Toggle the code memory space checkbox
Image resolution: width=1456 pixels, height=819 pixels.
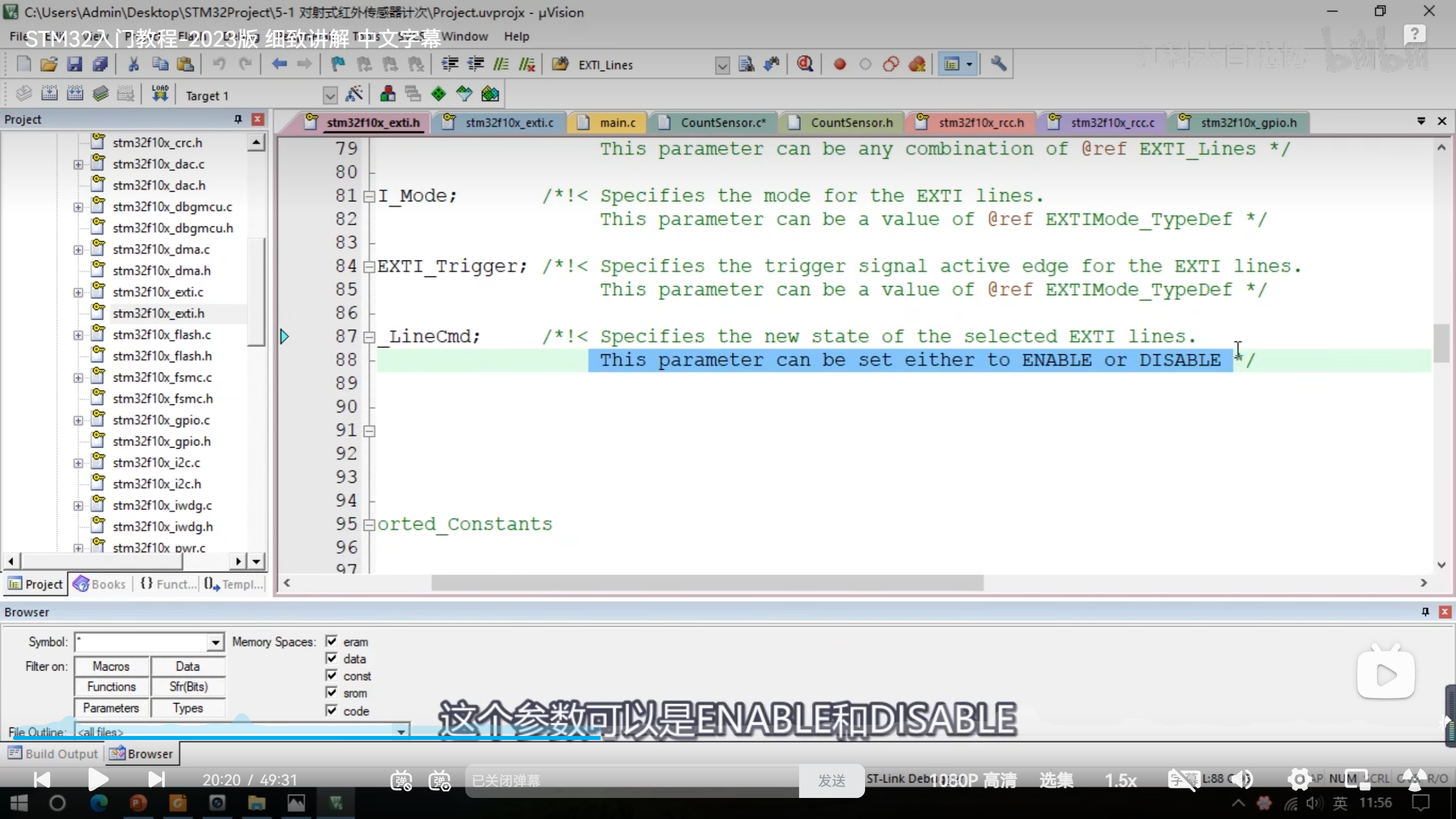point(332,710)
